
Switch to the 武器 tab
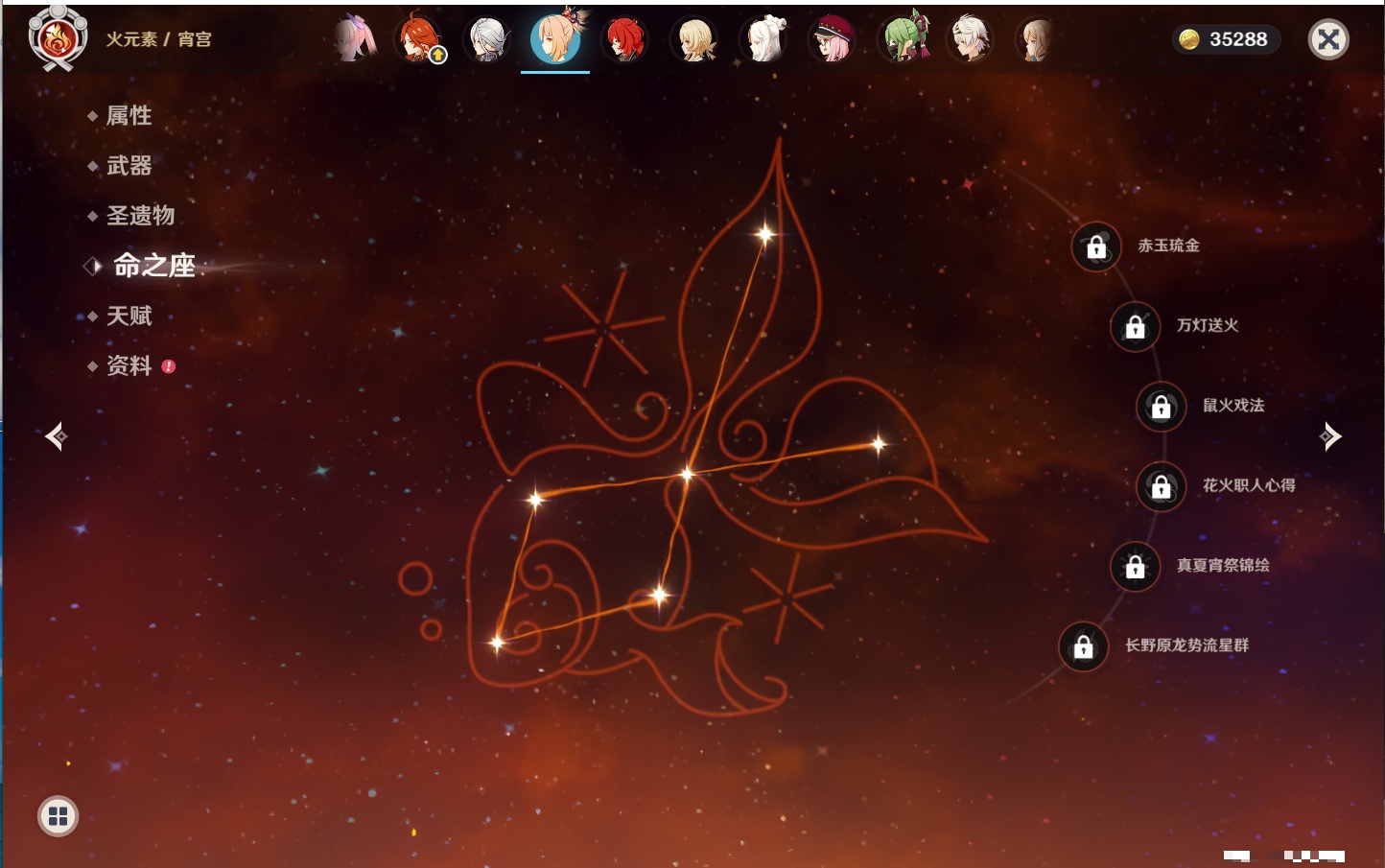(x=129, y=166)
